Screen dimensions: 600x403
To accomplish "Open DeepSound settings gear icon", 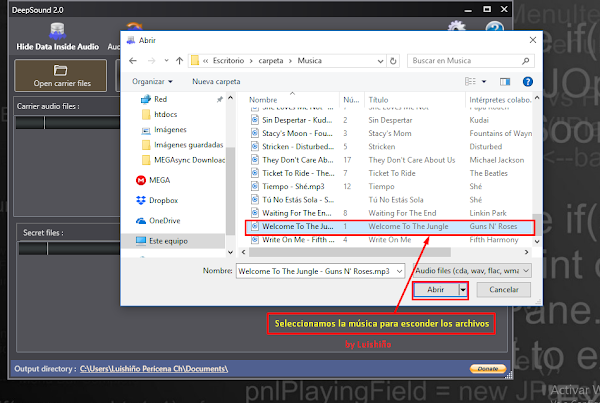I will click(457, 26).
